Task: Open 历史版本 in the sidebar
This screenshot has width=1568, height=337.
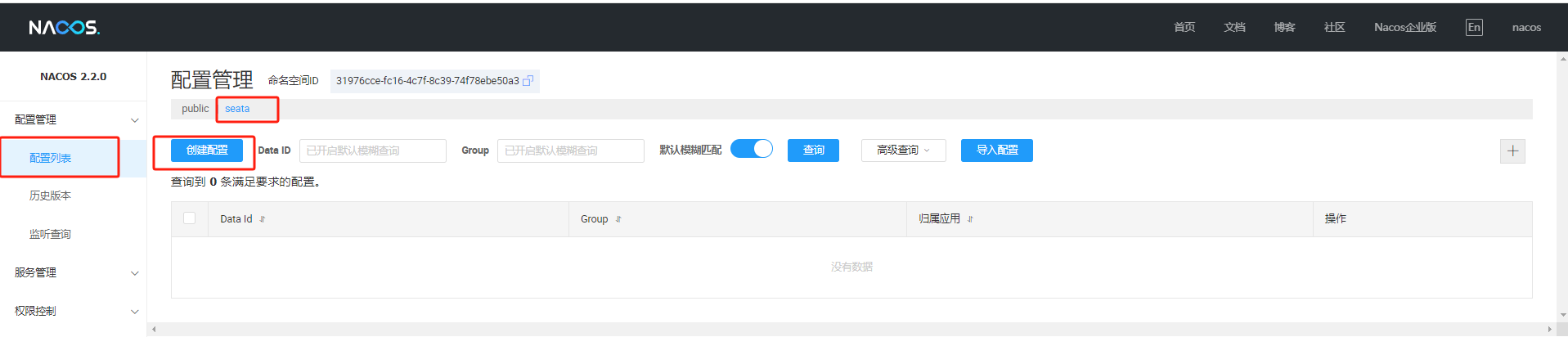Action: (51, 195)
